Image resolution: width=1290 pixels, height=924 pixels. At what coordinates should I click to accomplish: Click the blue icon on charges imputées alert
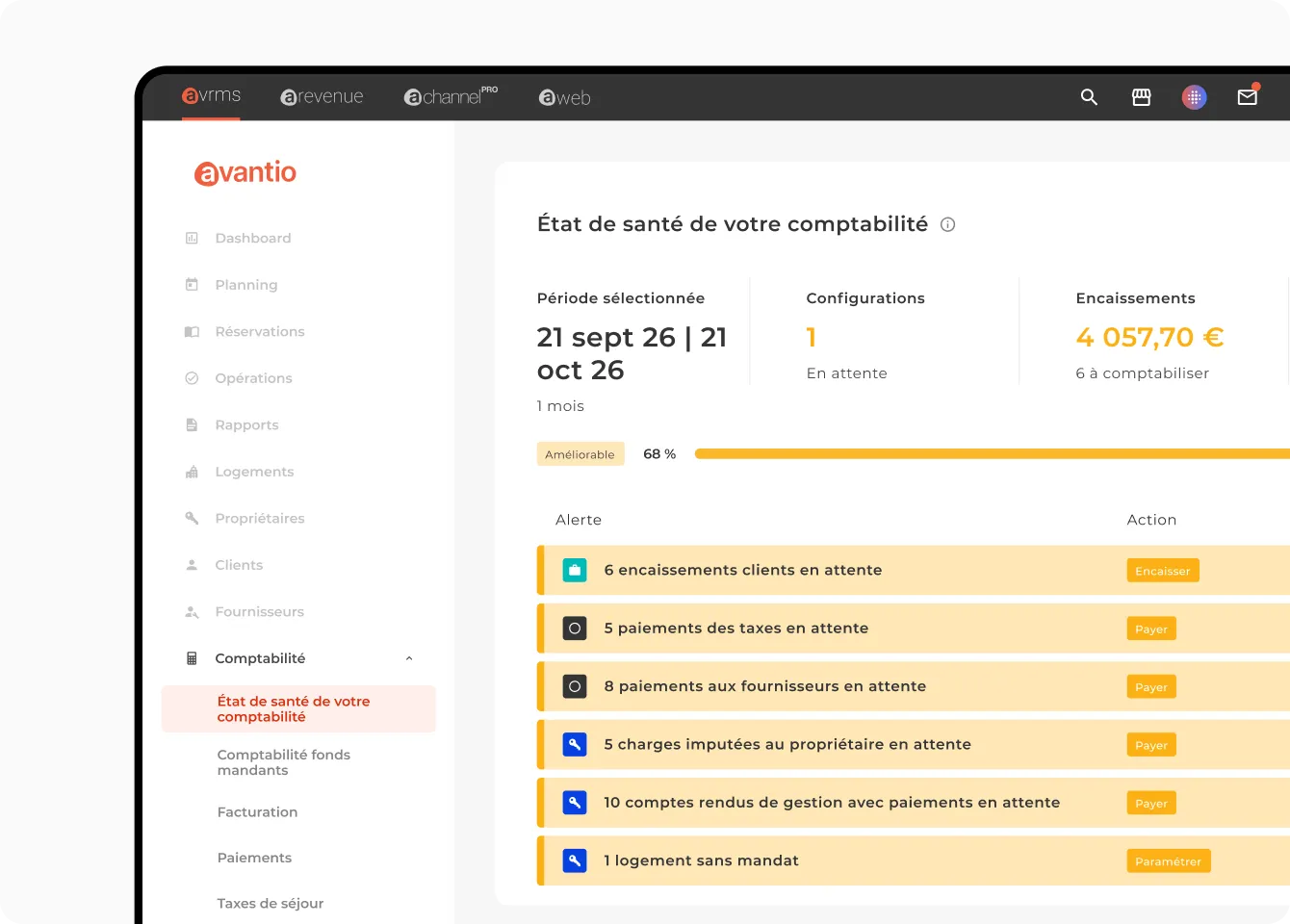[x=575, y=744]
